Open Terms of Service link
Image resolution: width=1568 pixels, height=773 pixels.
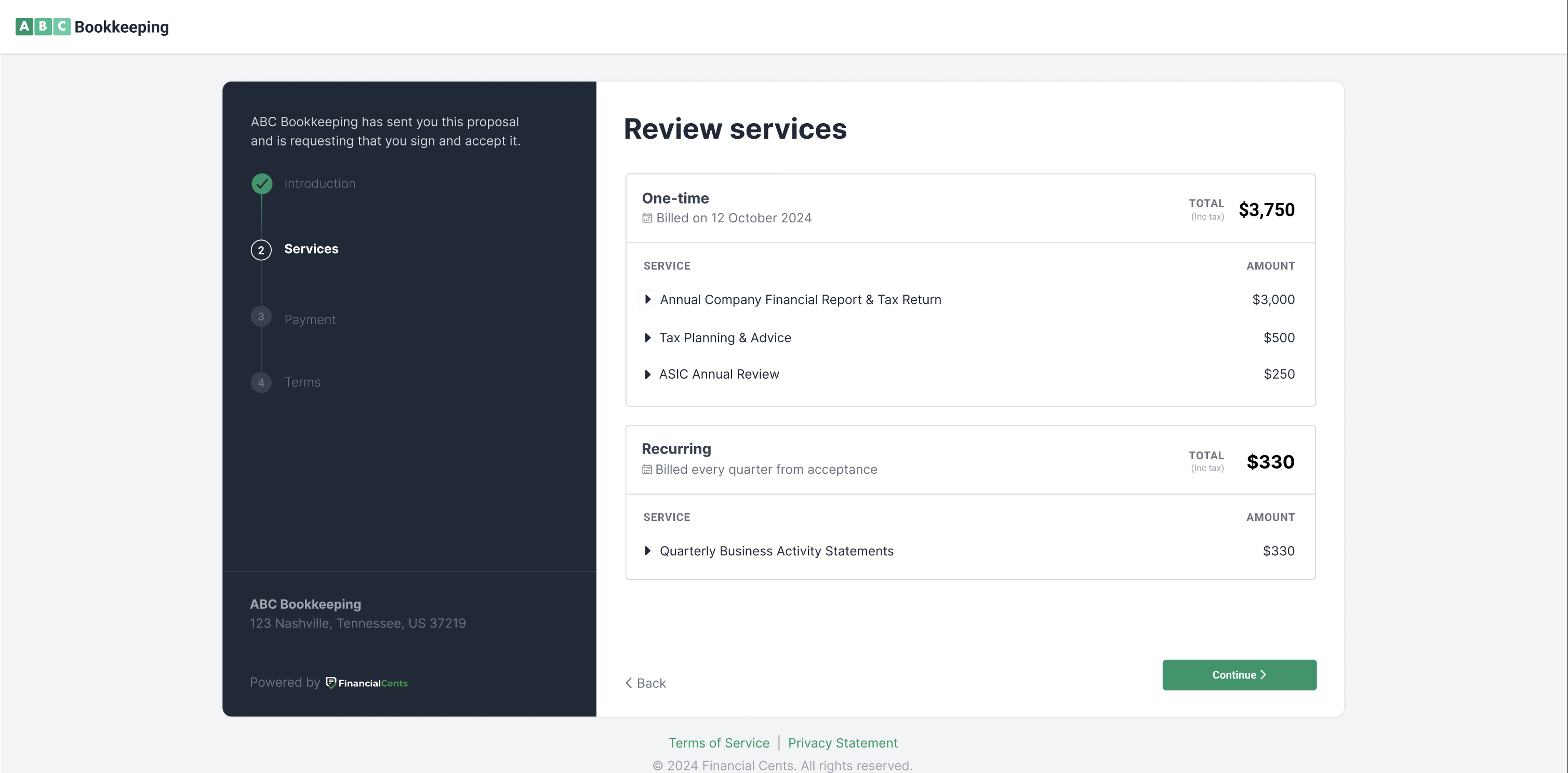(x=719, y=742)
